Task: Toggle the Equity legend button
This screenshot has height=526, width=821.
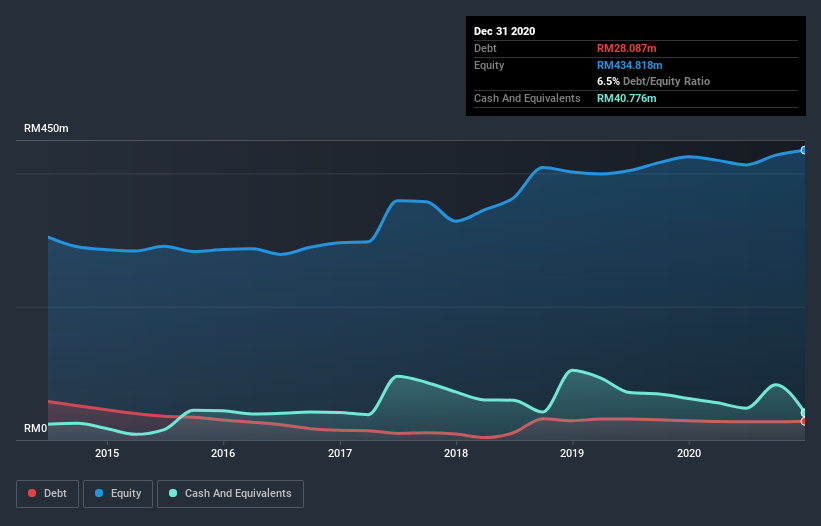Action: [118, 494]
